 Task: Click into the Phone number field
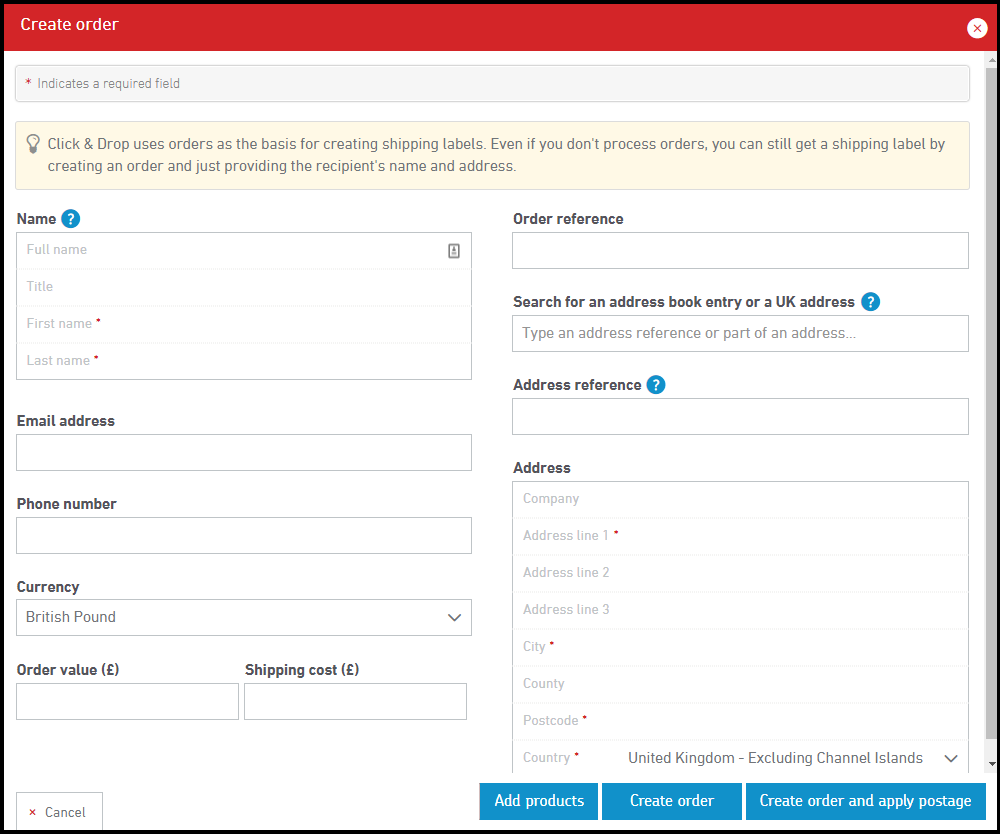(244, 536)
